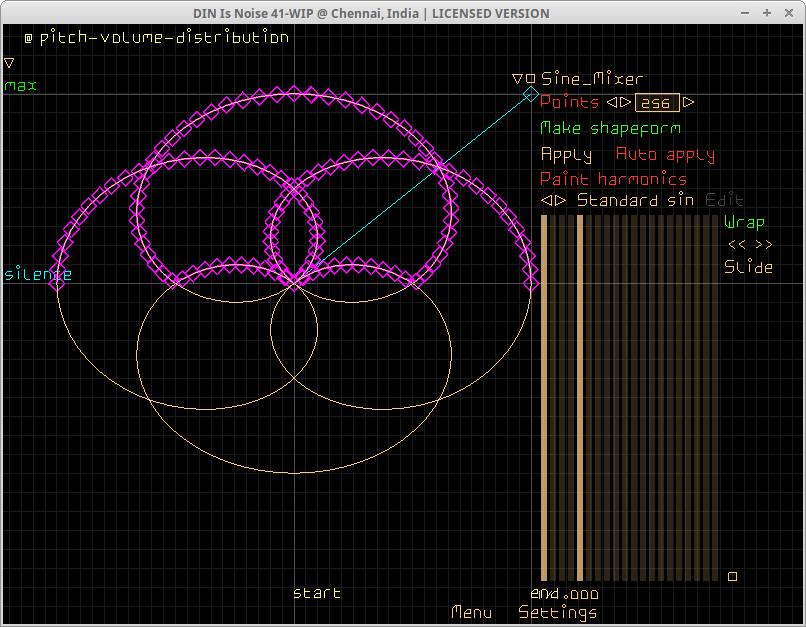Viewport: 806px width, 627px height.
Task: Toggle the Wrap option
Action: coord(744,222)
